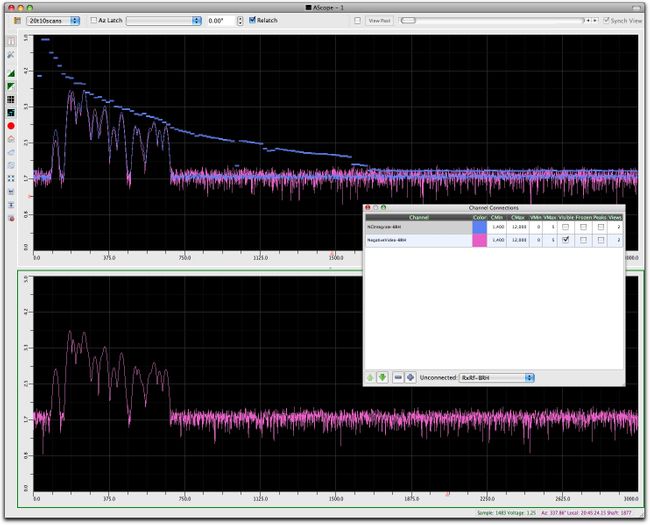Click the preset icon beside the 20t10scans dropdown
This screenshot has width=650, height=525.
(x=17, y=20)
